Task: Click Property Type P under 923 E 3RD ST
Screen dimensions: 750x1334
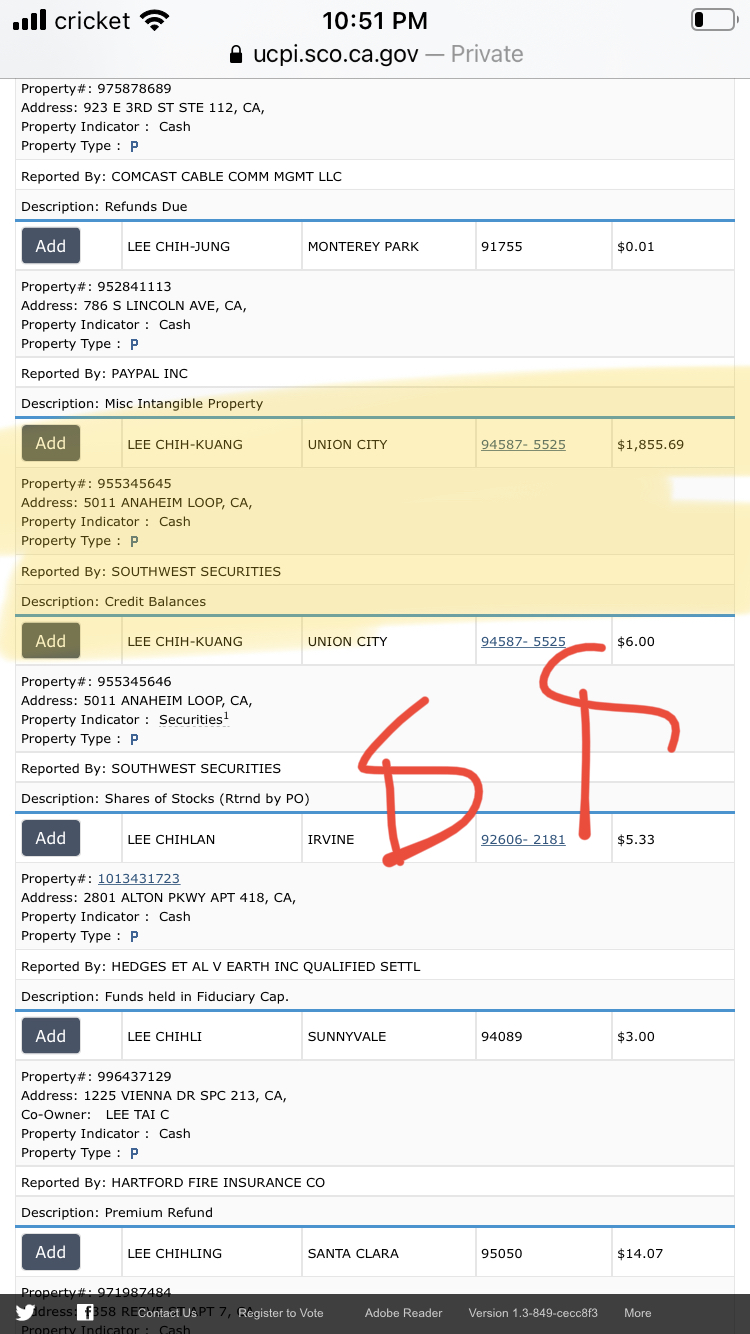Action: [x=134, y=146]
